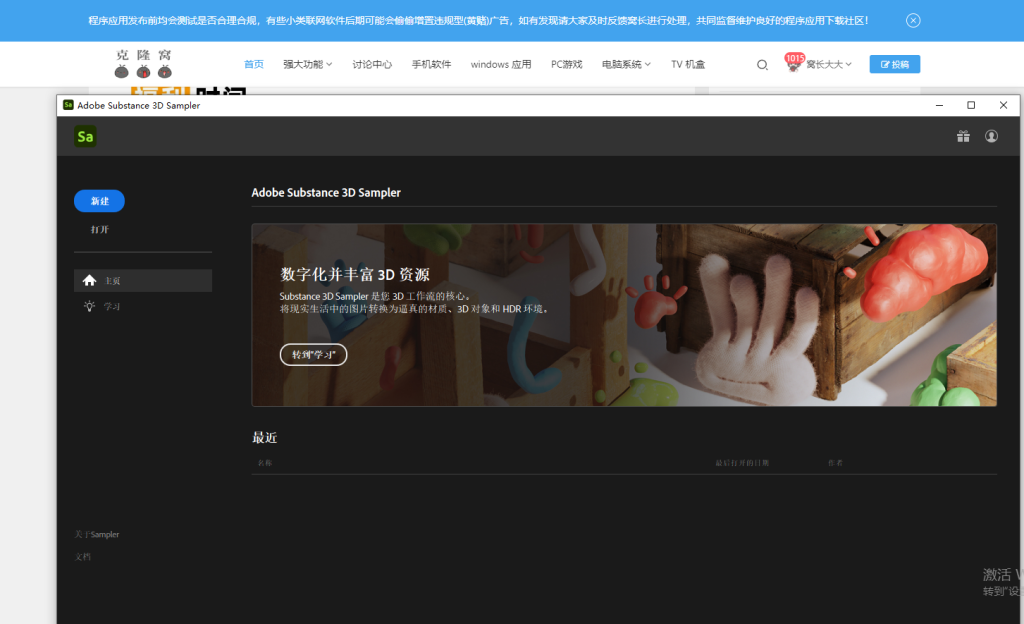Expand the 窝长大大 user dropdown
This screenshot has width=1024, height=624.
pyautogui.click(x=829, y=64)
